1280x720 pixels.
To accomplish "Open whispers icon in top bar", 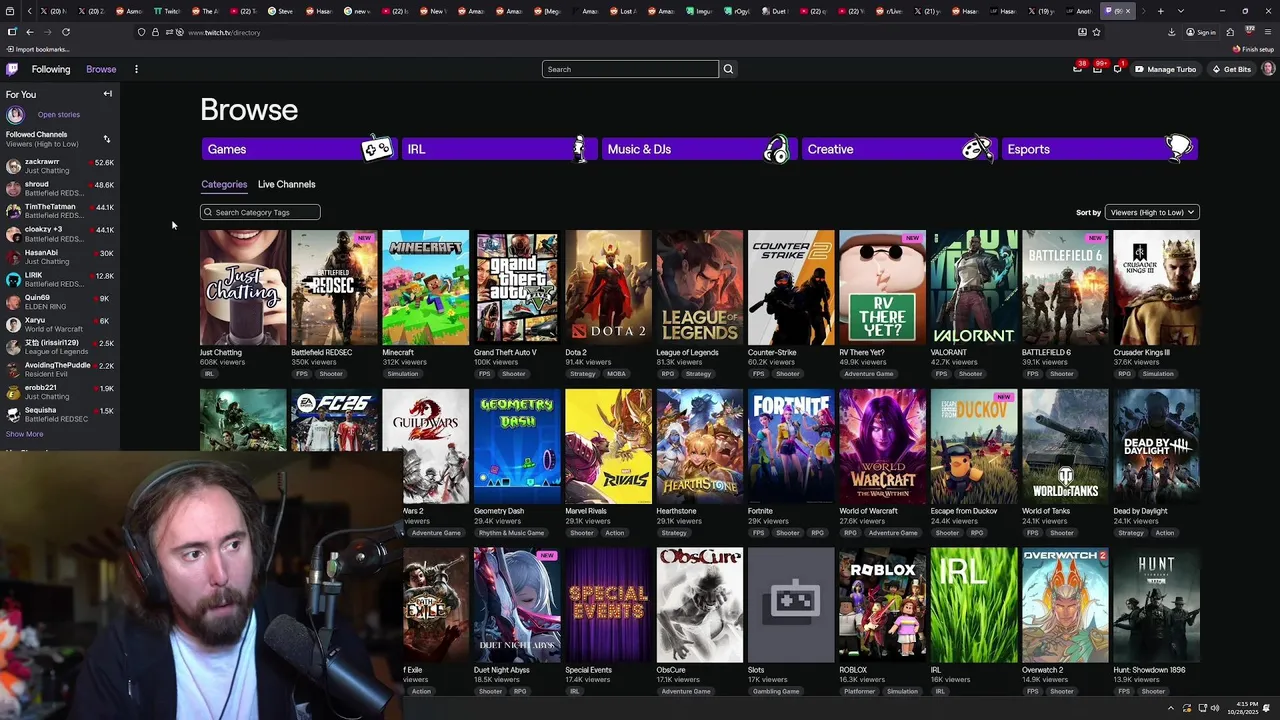I will point(1117,69).
